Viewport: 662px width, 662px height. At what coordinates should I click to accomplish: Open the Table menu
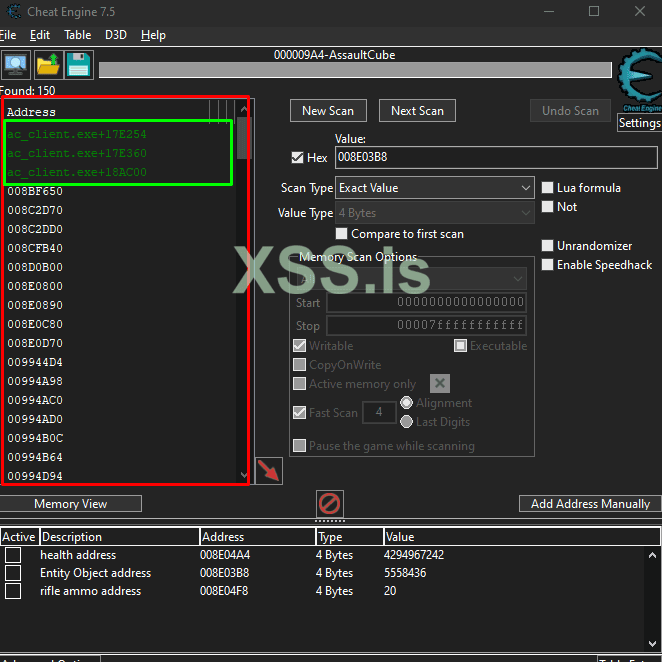tap(77, 35)
